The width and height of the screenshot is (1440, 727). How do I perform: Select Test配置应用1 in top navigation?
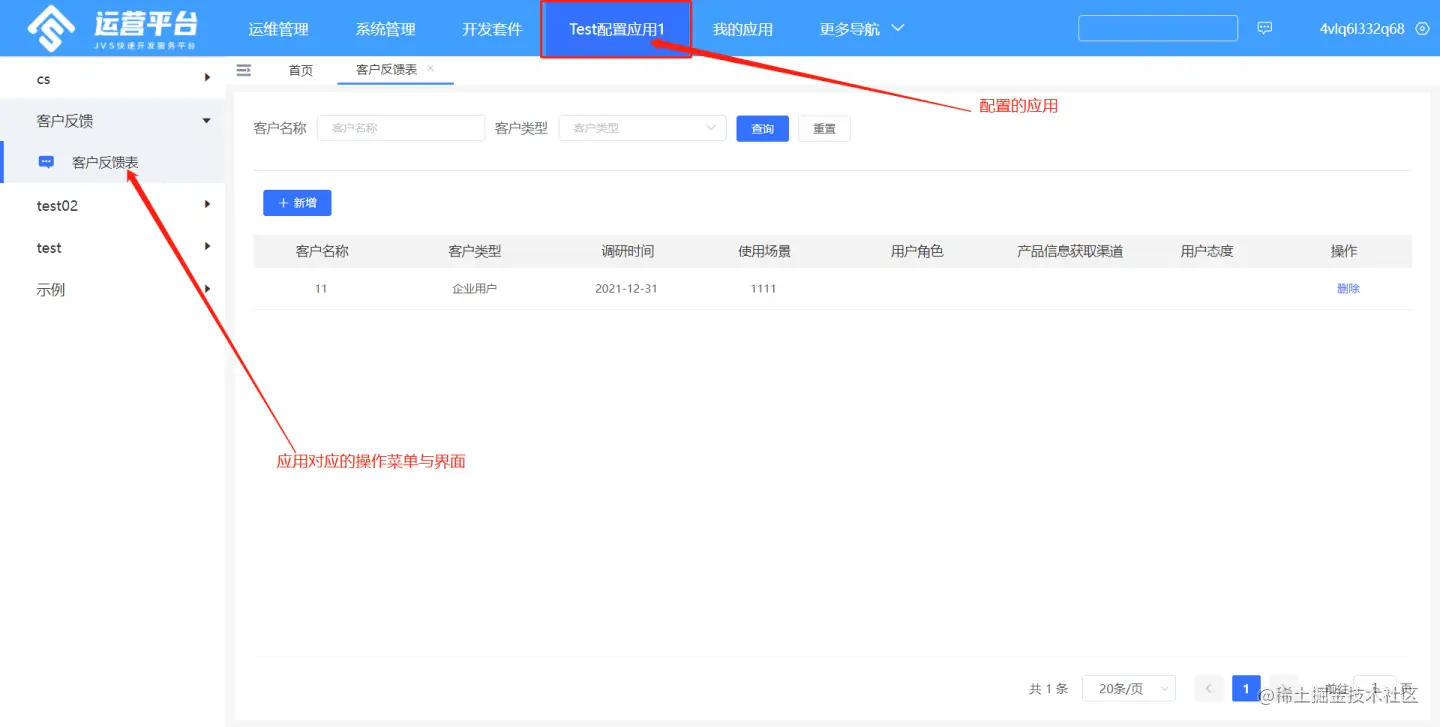[616, 29]
